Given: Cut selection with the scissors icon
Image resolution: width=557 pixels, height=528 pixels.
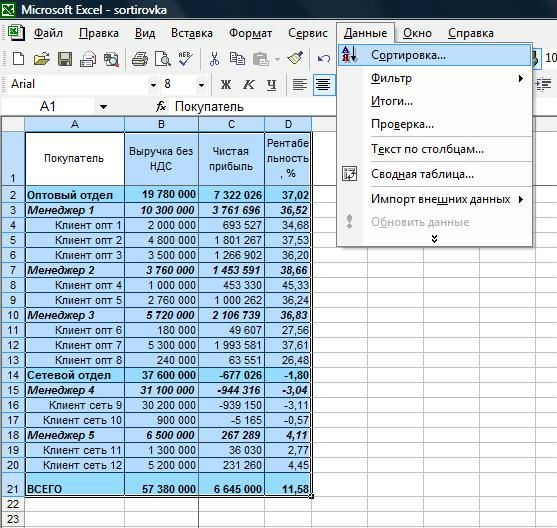Looking at the screenshot, I should click(x=214, y=59).
